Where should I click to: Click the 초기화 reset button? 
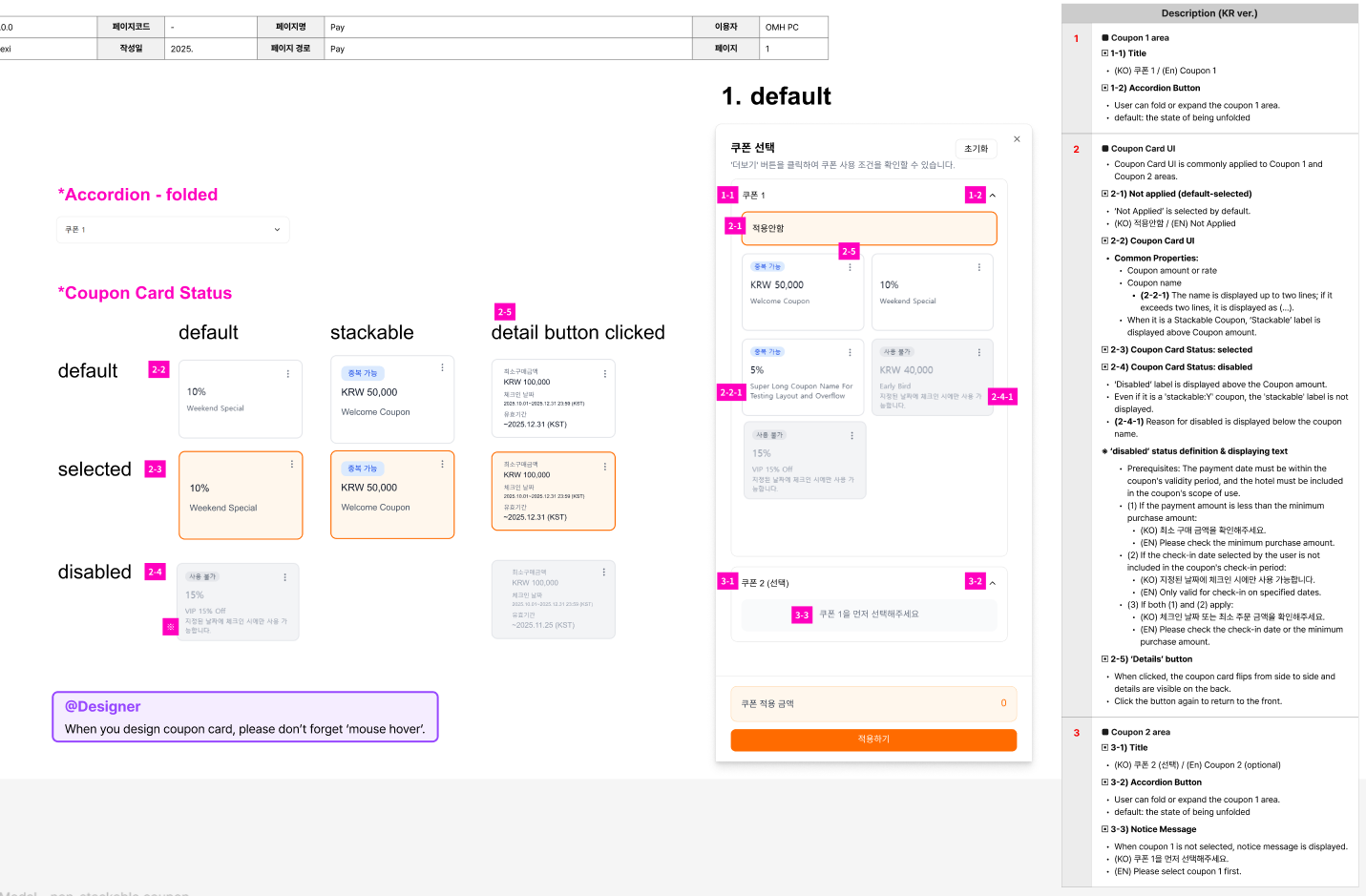976,149
